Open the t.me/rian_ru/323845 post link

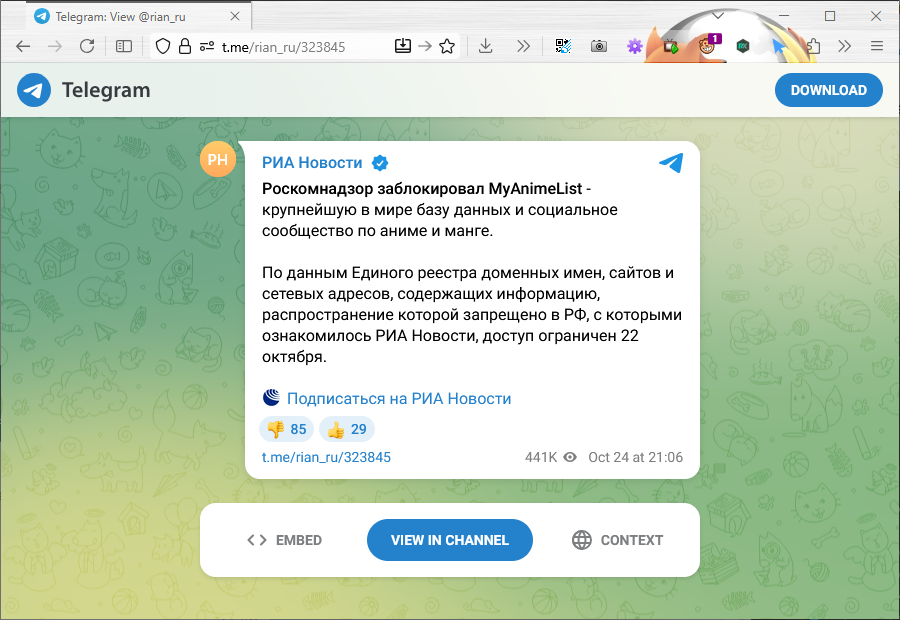[326, 457]
